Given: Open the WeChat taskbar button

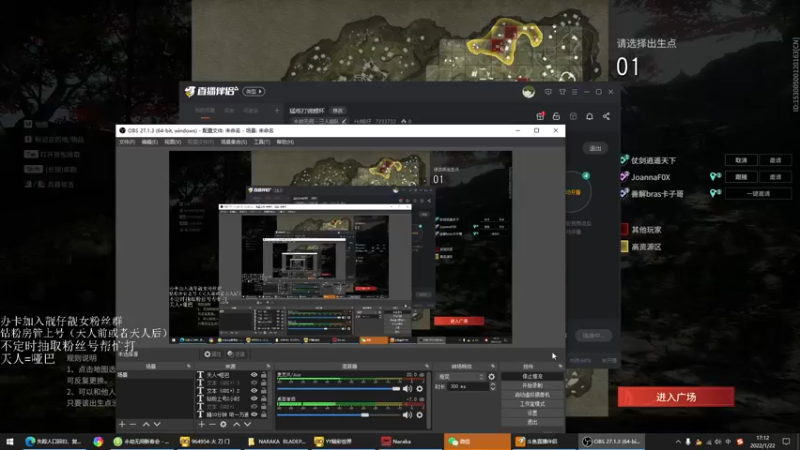Looking at the screenshot, I should (x=477, y=441).
